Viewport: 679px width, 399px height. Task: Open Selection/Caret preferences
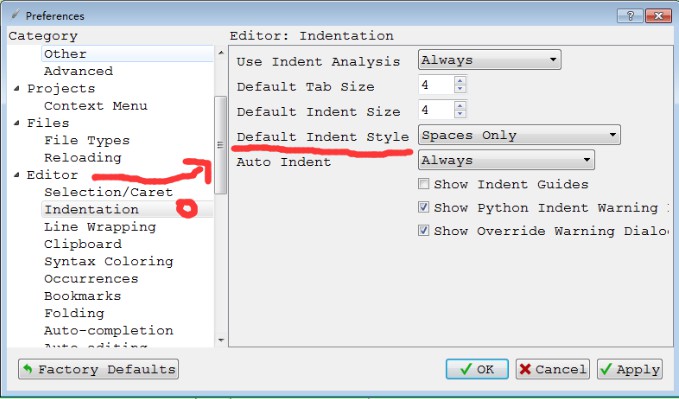(108, 192)
